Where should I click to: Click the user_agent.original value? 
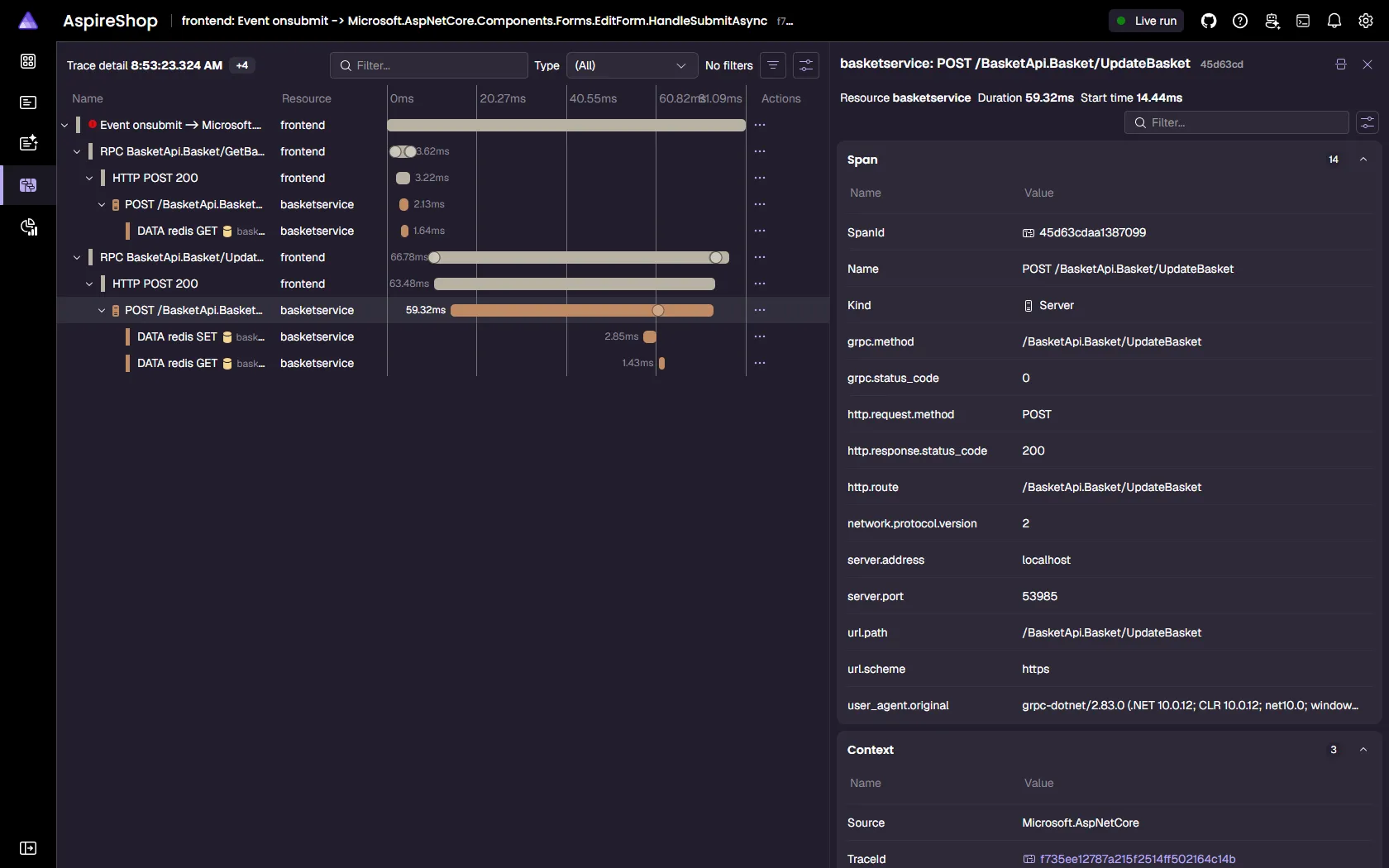point(1190,705)
